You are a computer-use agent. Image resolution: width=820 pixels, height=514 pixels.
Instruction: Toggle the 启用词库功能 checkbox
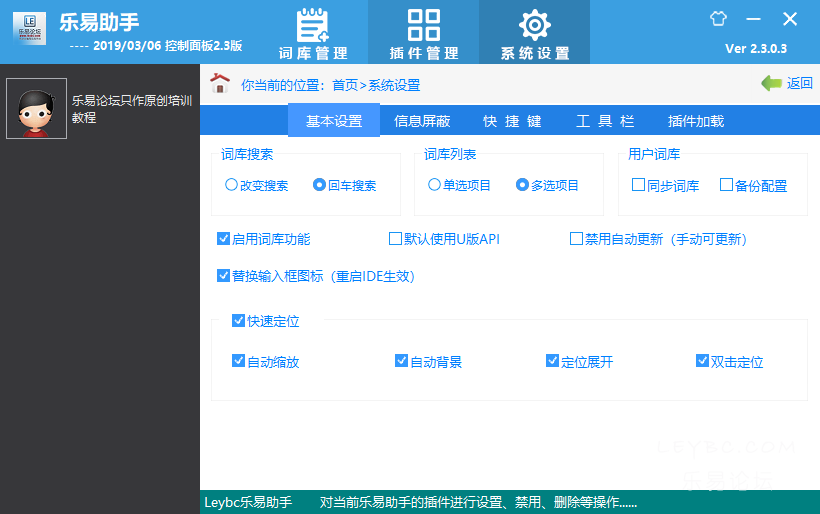(223, 239)
